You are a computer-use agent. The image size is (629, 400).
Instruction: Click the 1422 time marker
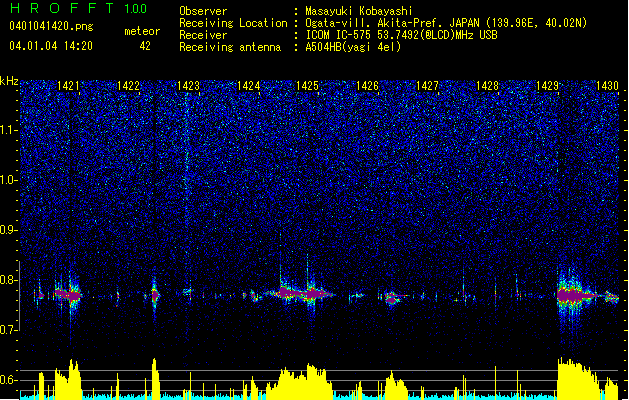point(128,86)
